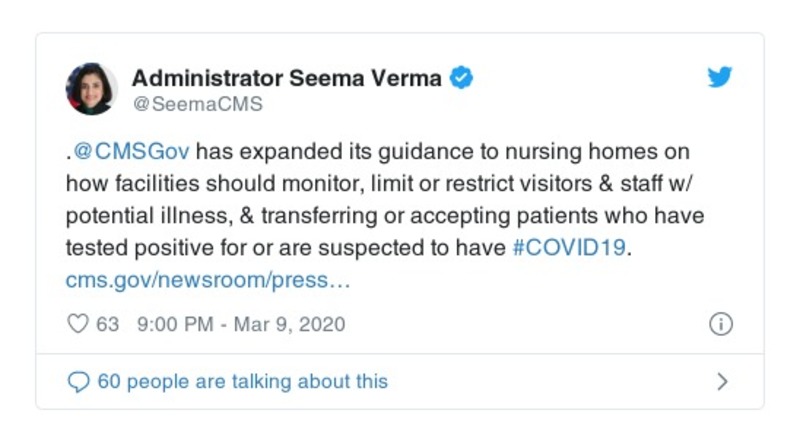Click the speech bubble conversation icon
This screenshot has height=445, width=800.
pos(77,381)
